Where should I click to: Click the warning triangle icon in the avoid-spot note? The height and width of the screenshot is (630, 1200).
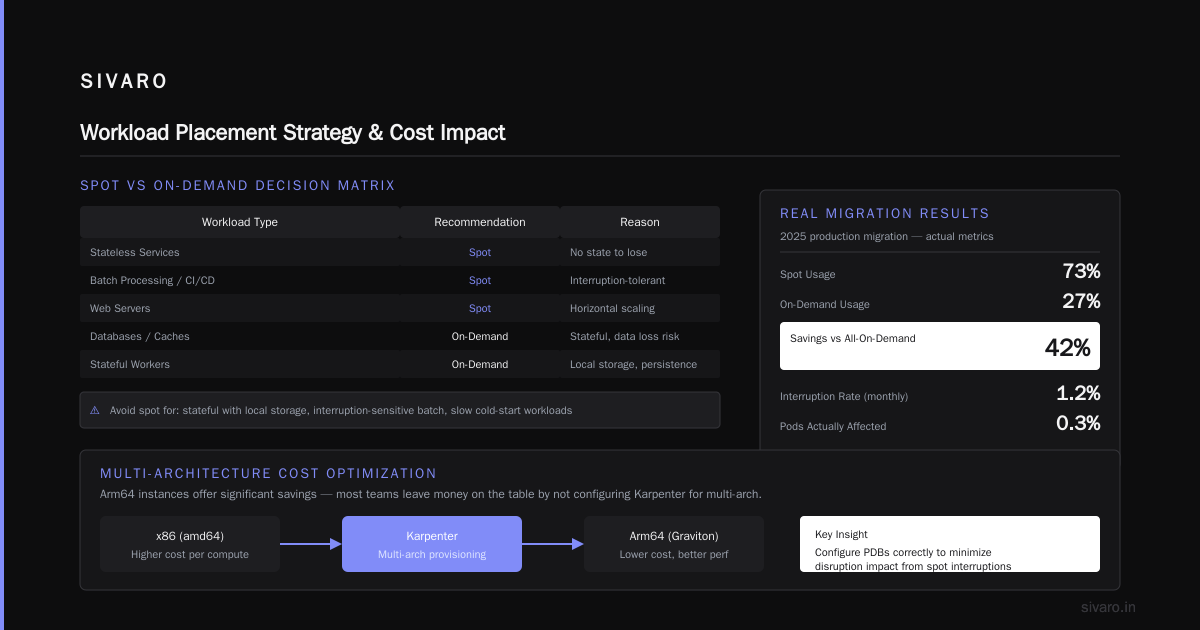(95, 410)
